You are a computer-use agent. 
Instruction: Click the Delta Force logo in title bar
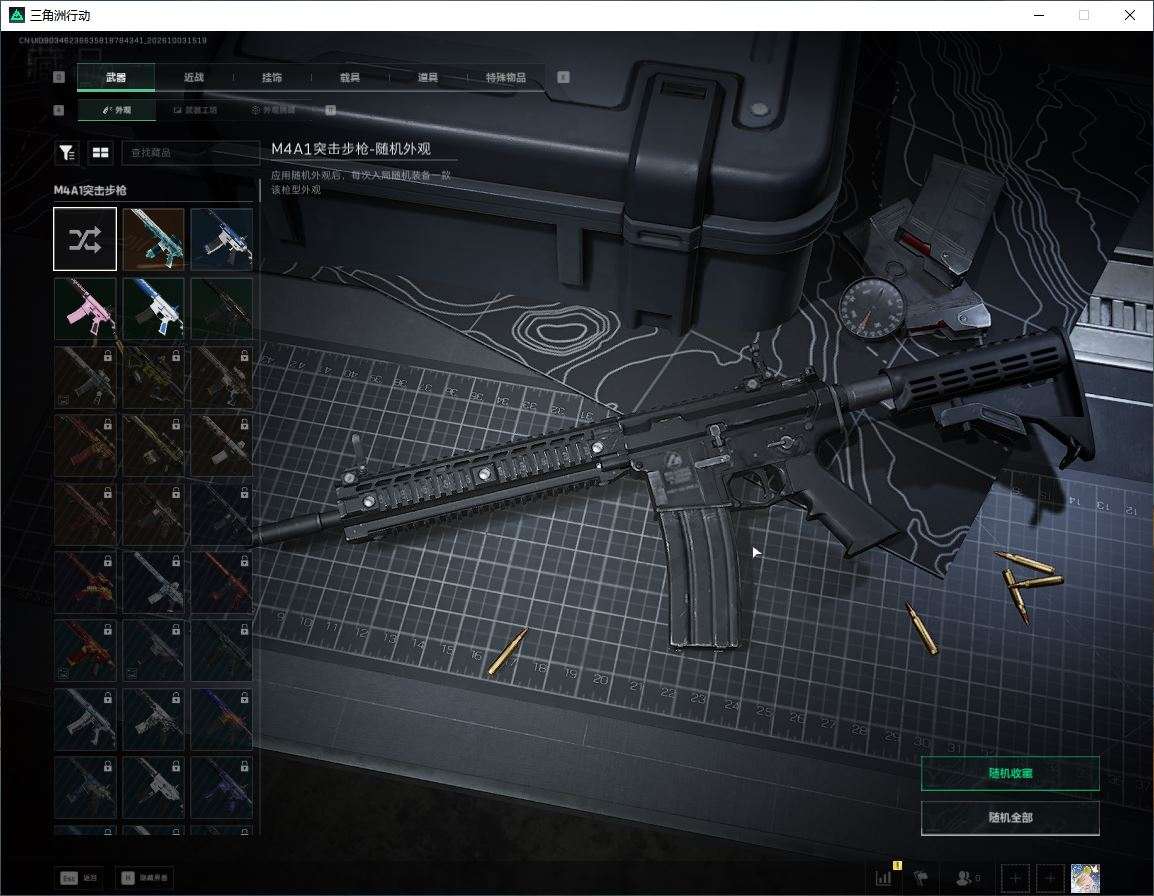click(x=16, y=15)
